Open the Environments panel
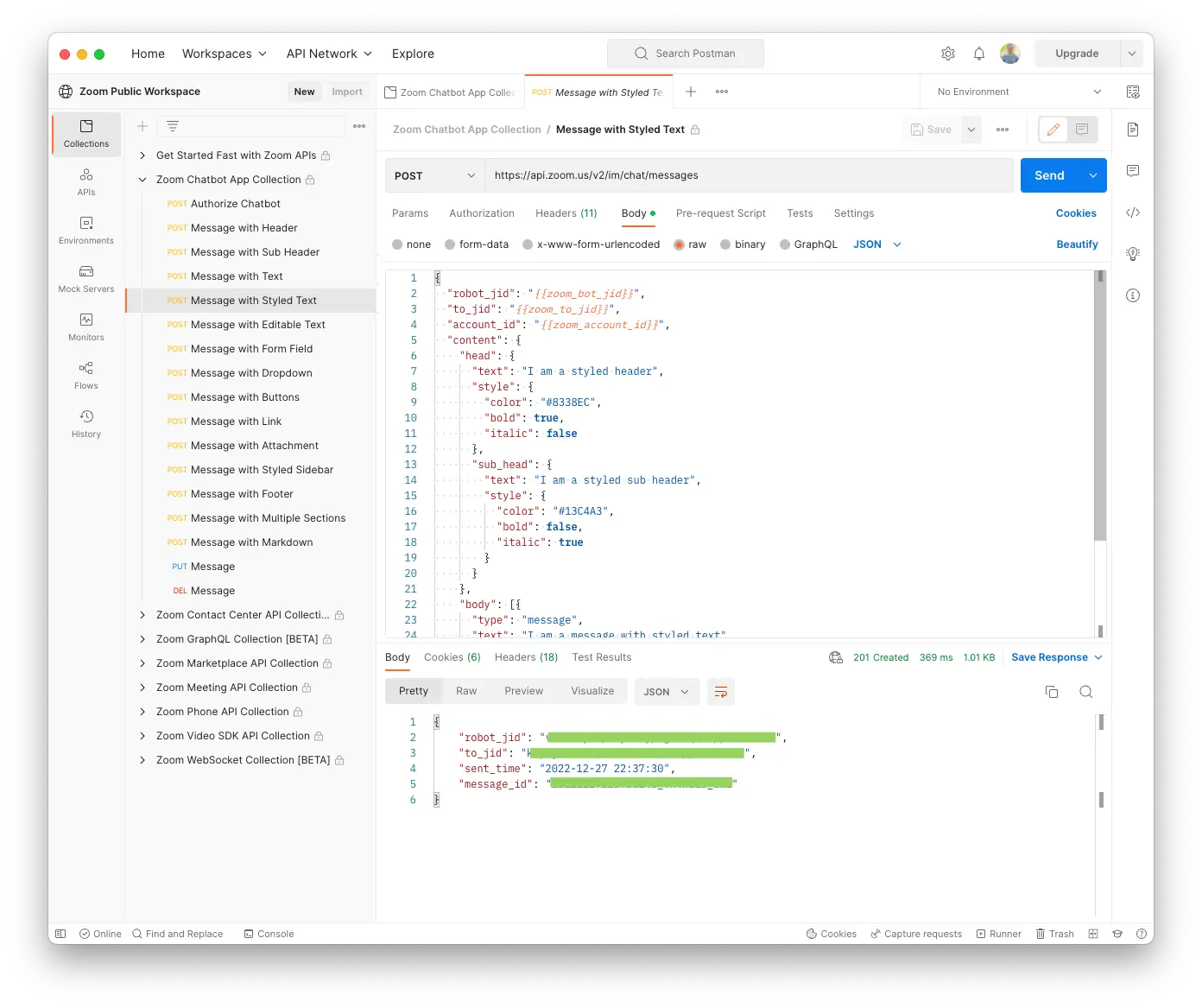 pyautogui.click(x=85, y=230)
